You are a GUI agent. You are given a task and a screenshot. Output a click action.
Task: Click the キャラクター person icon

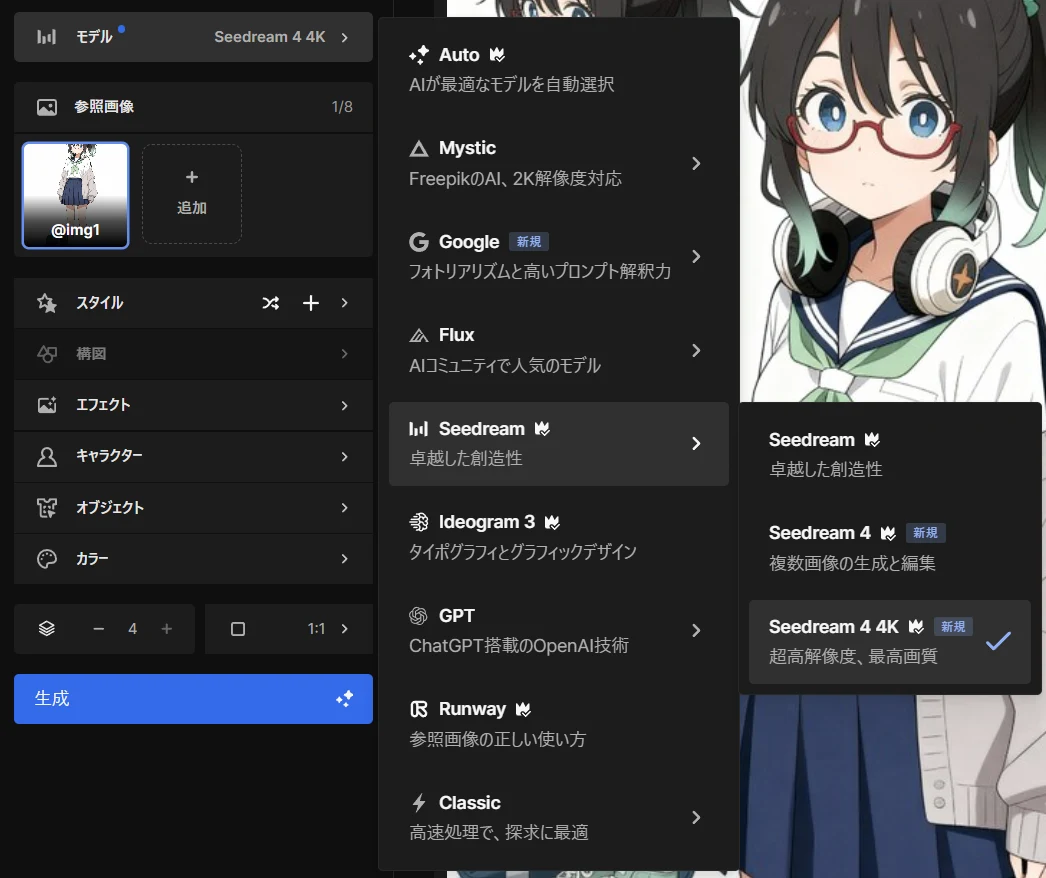[47, 456]
